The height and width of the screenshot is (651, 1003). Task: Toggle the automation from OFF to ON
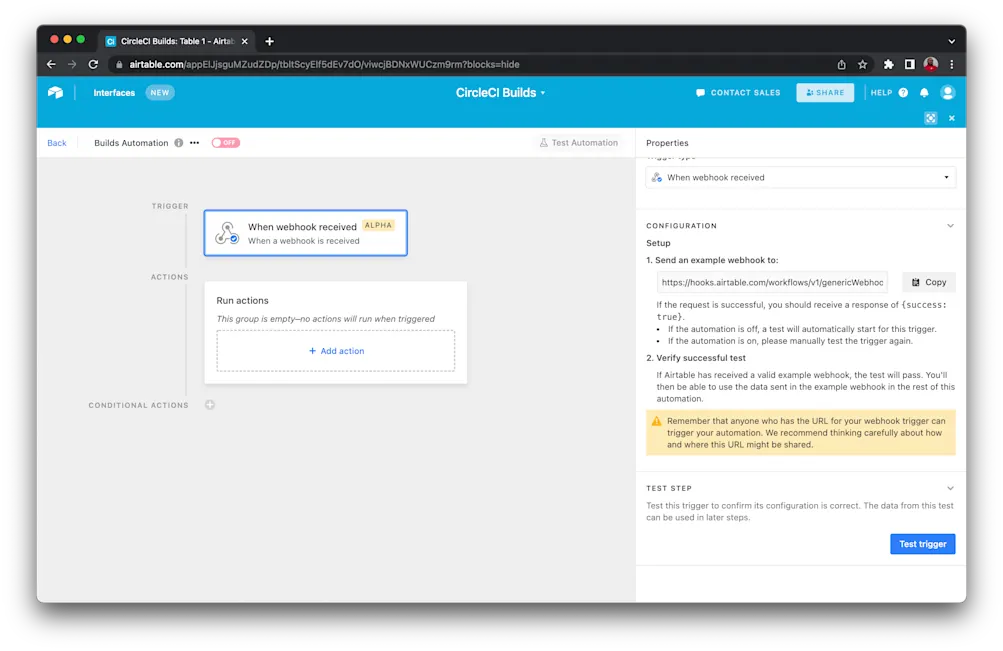pyautogui.click(x=225, y=142)
